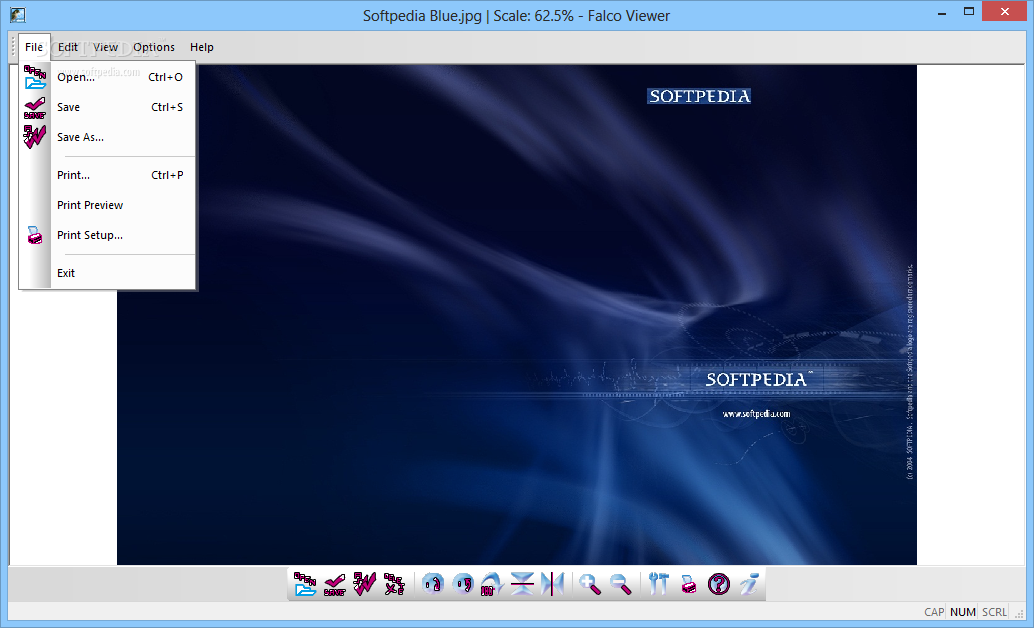Choose Save As... from the File menu
Image resolution: width=1034 pixels, height=628 pixels.
[107, 137]
